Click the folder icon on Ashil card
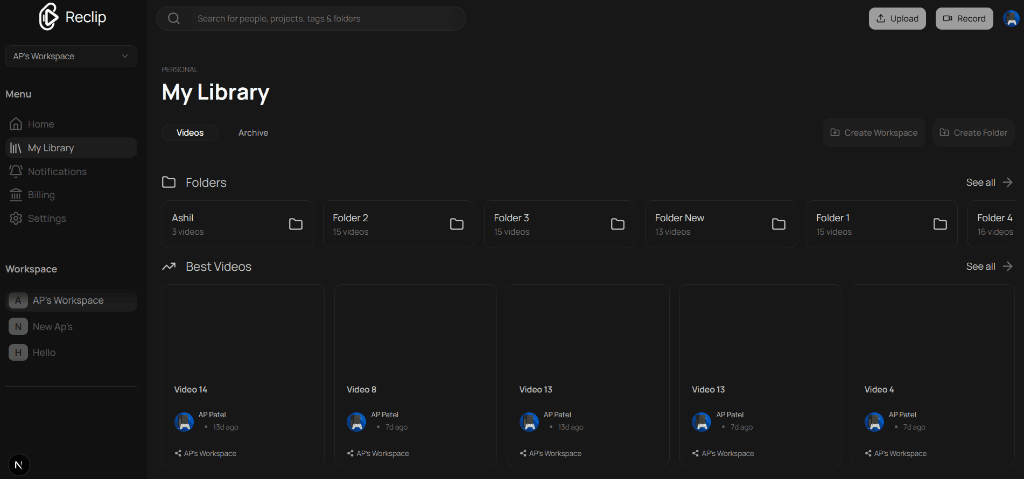Screen dimensions: 1024x479 point(296,224)
